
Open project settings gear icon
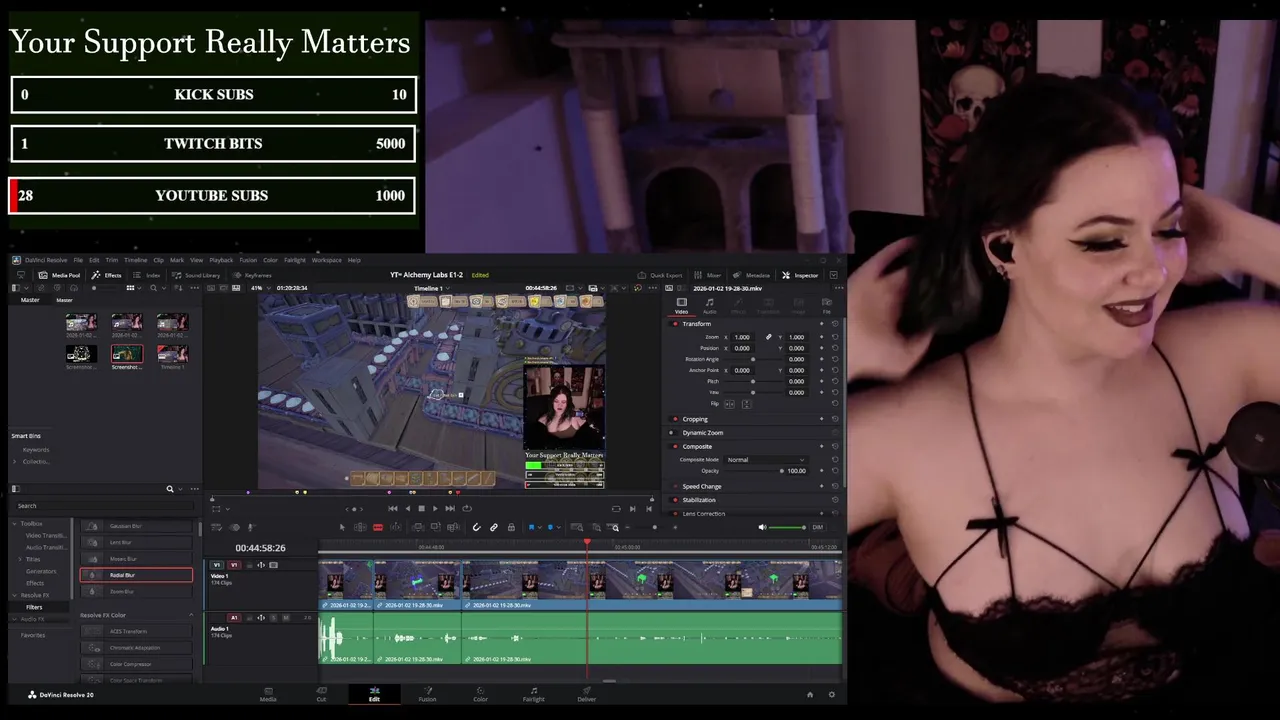(x=831, y=694)
